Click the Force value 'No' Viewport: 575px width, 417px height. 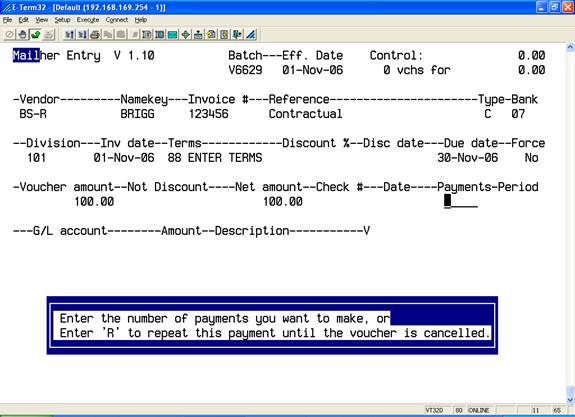click(531, 158)
